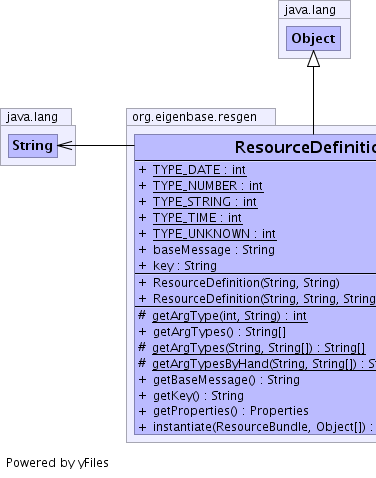
Task: Select the TYPE_TIME : int field
Action: click(x=197, y=218)
